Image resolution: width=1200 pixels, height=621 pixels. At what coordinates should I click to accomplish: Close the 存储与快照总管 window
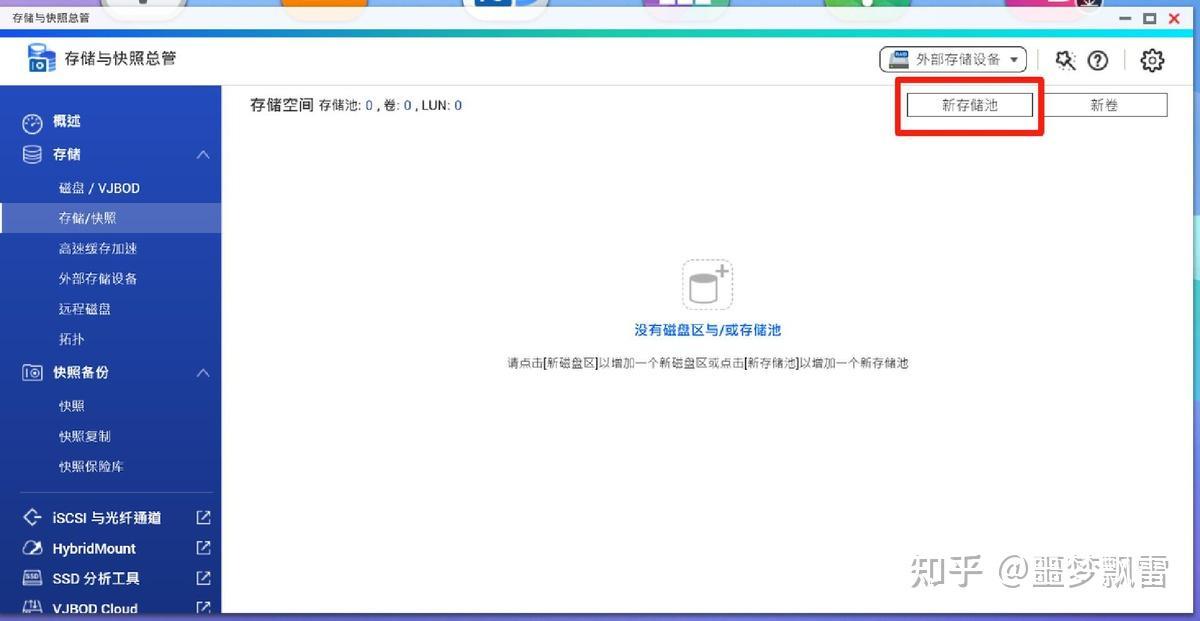click(x=1174, y=18)
